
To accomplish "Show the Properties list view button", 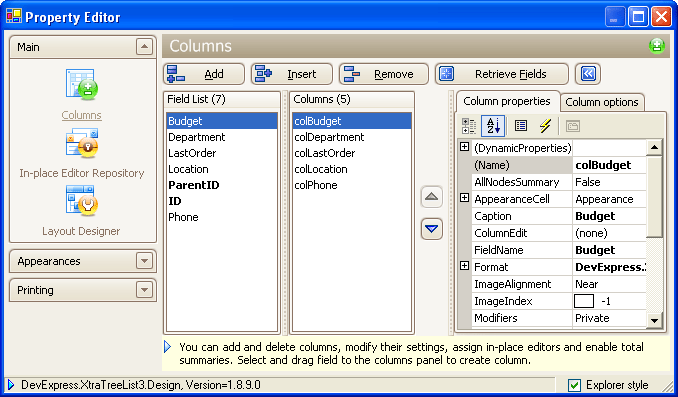I will pyautogui.click(x=521, y=126).
